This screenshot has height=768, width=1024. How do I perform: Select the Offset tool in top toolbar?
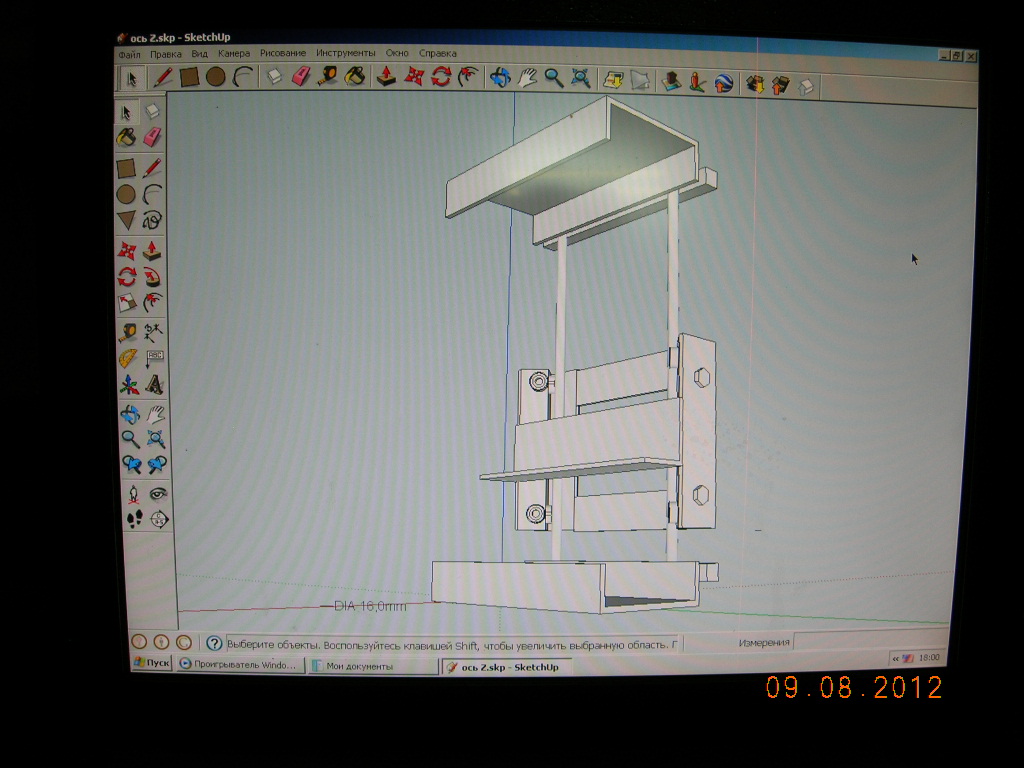coord(468,77)
